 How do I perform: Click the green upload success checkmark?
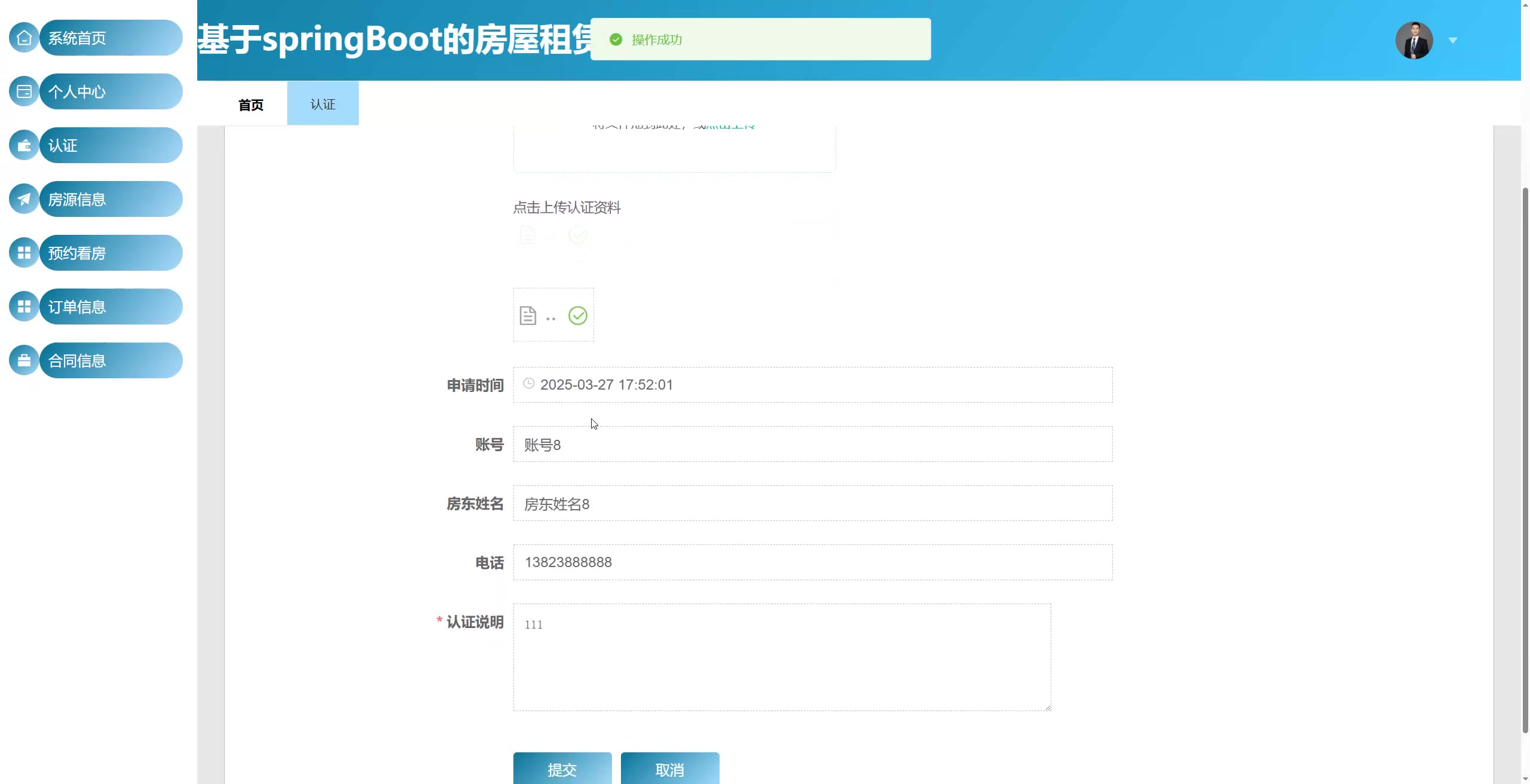(x=577, y=316)
